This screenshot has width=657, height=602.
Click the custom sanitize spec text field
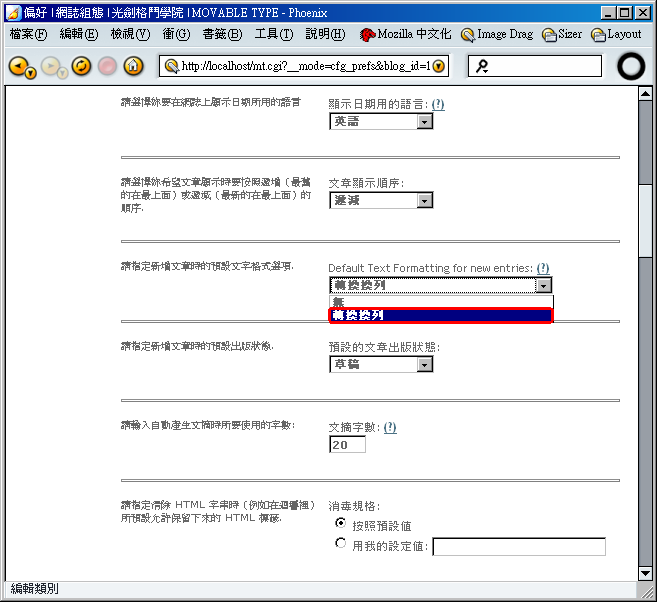(519, 547)
